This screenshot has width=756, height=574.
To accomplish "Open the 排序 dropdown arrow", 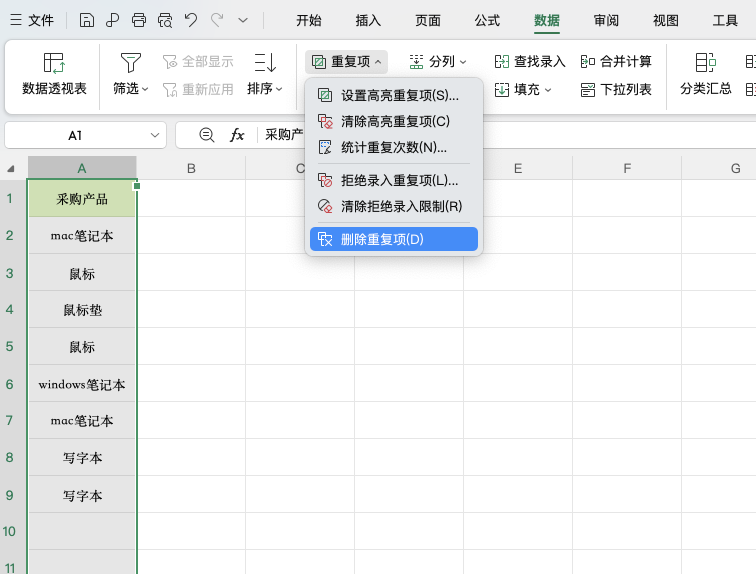I will 279,89.
